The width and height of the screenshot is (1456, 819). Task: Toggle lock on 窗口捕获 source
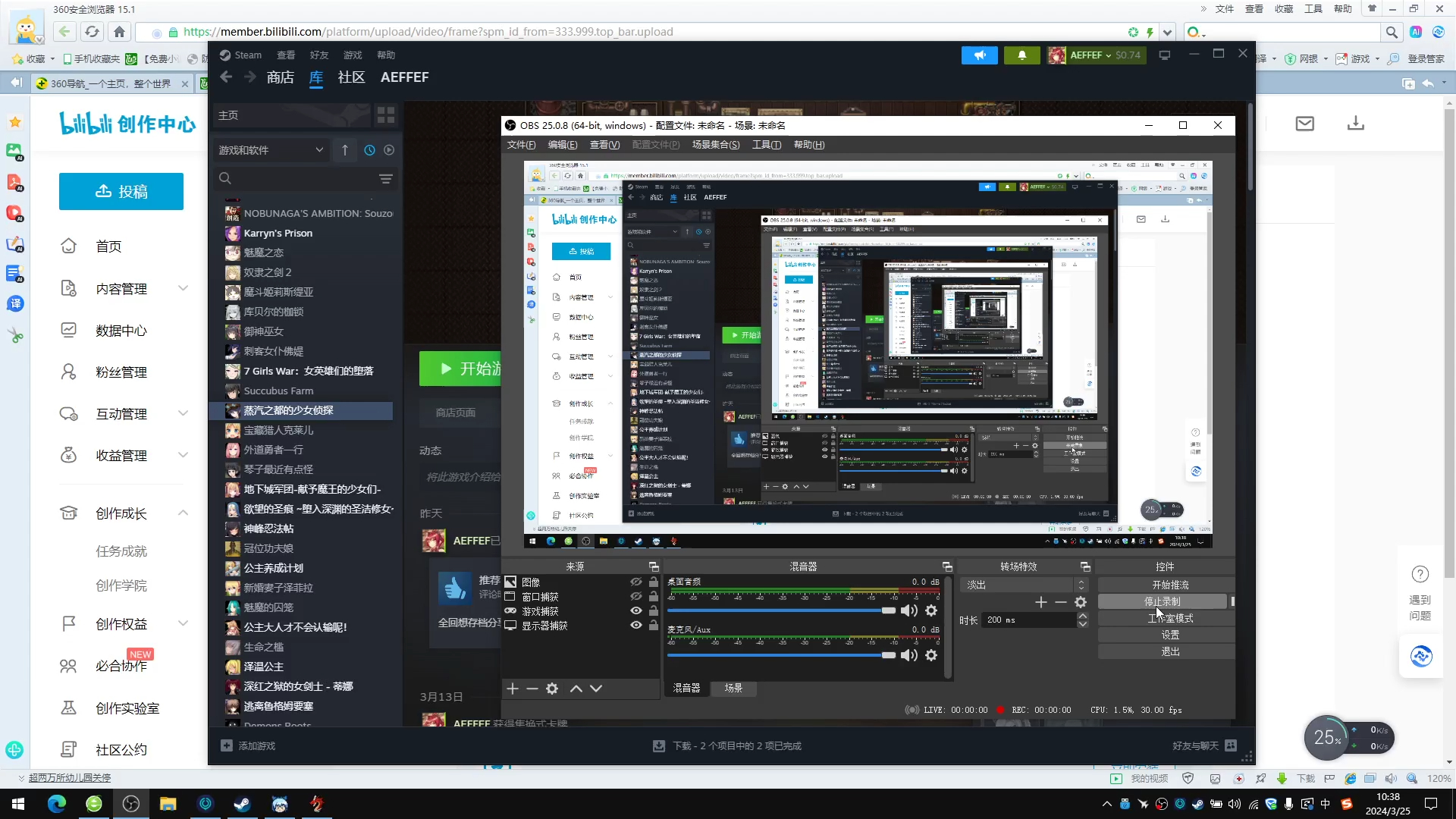coord(653,597)
